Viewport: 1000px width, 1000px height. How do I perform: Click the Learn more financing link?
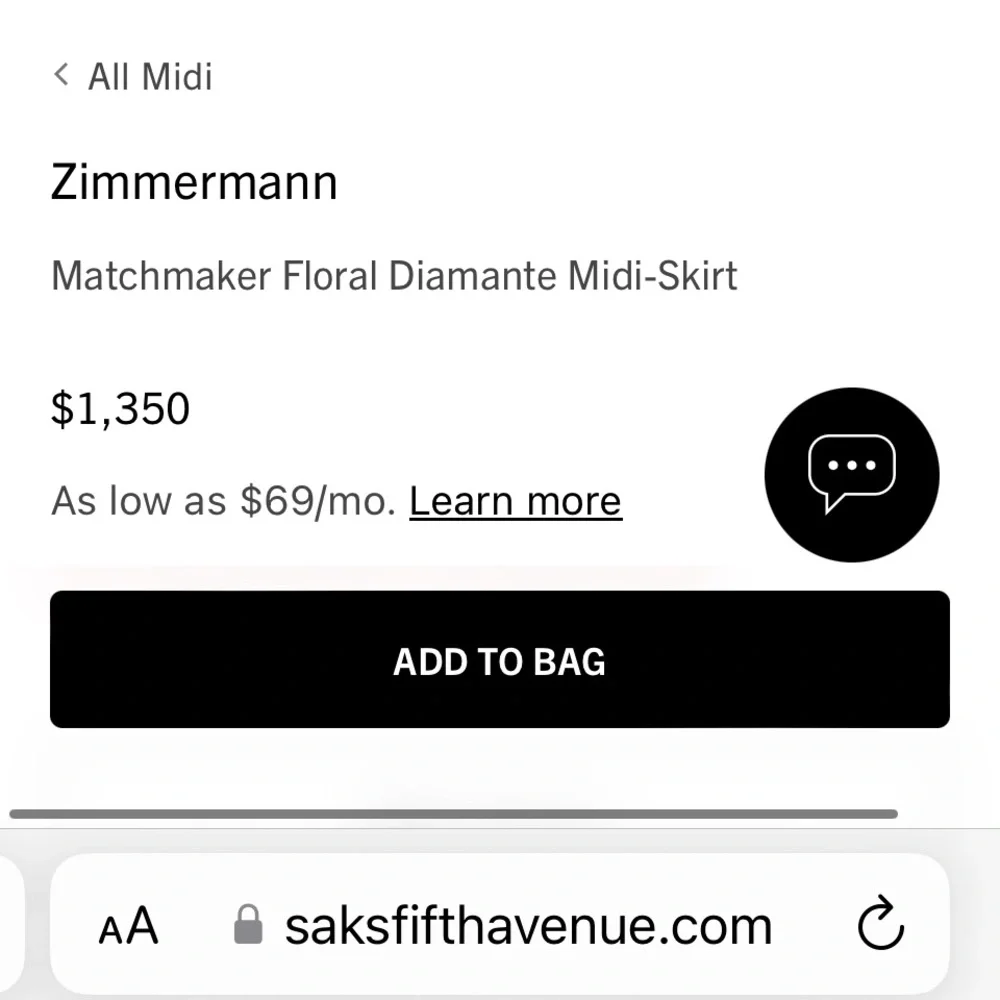pos(515,501)
